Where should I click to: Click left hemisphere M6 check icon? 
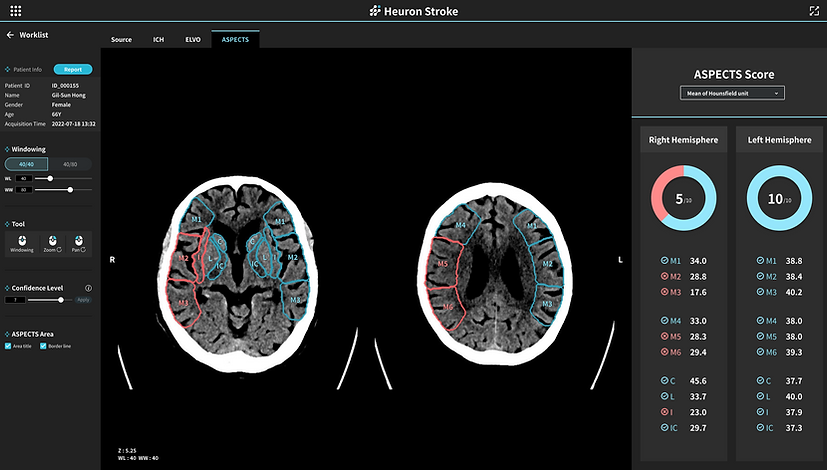coord(761,352)
